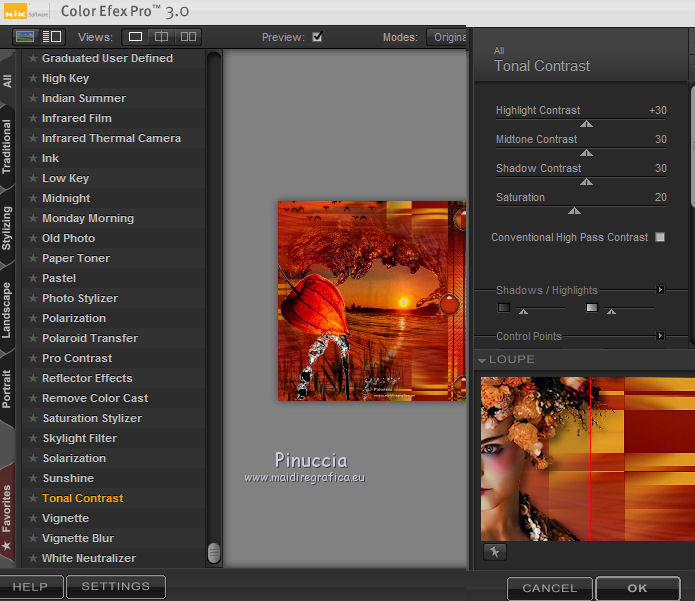The height and width of the screenshot is (601, 695).
Task: Collapse the Loupe panel
Action: [482, 360]
